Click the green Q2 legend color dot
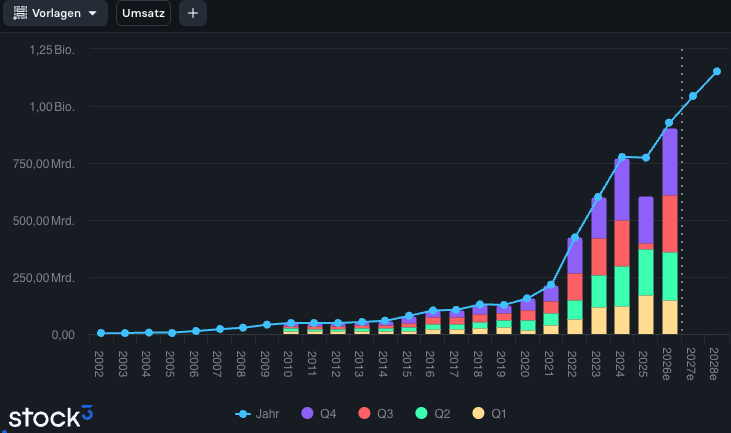This screenshot has width=731, height=433. pyautogui.click(x=421, y=413)
